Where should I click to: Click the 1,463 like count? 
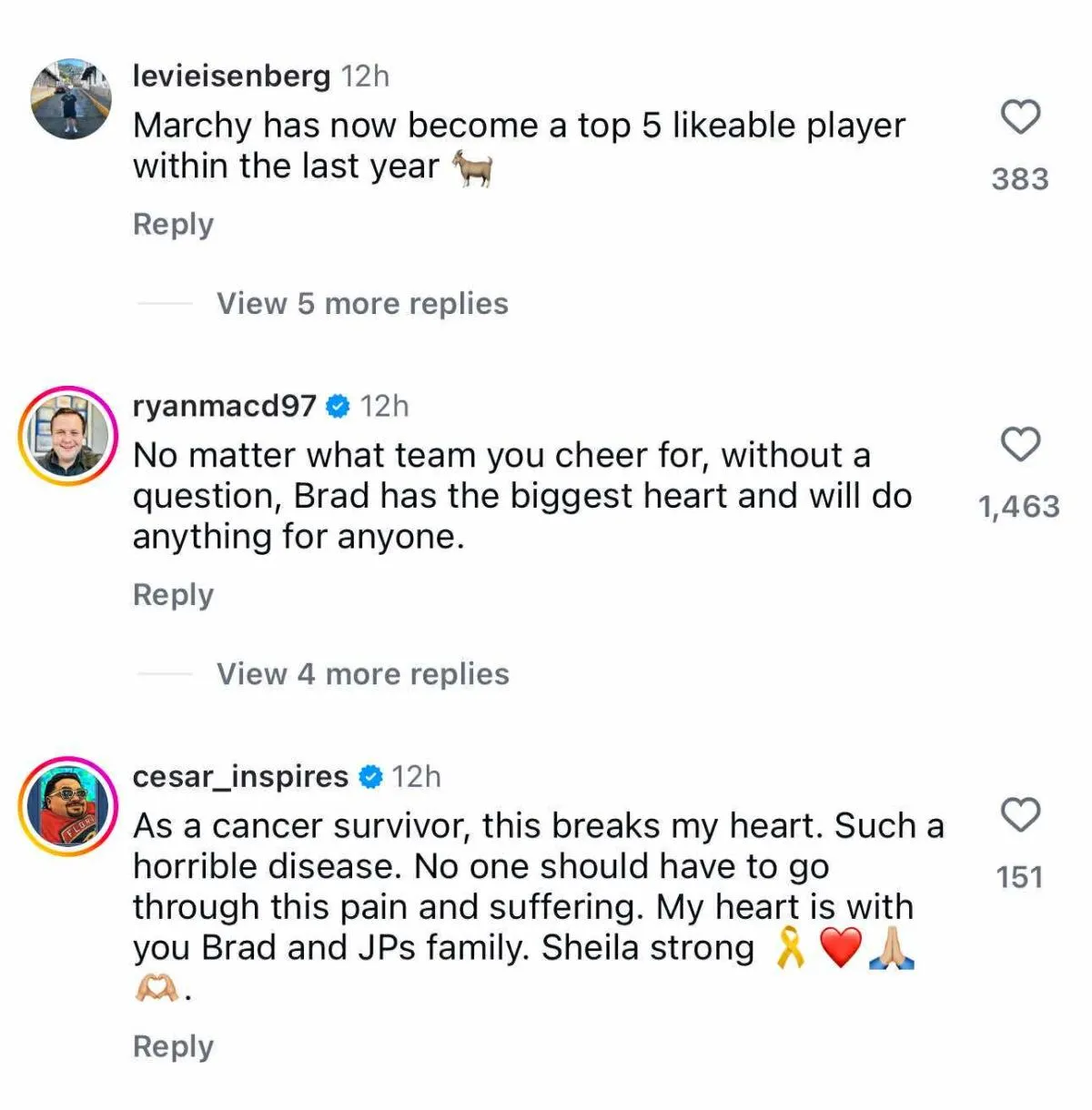tap(1019, 507)
